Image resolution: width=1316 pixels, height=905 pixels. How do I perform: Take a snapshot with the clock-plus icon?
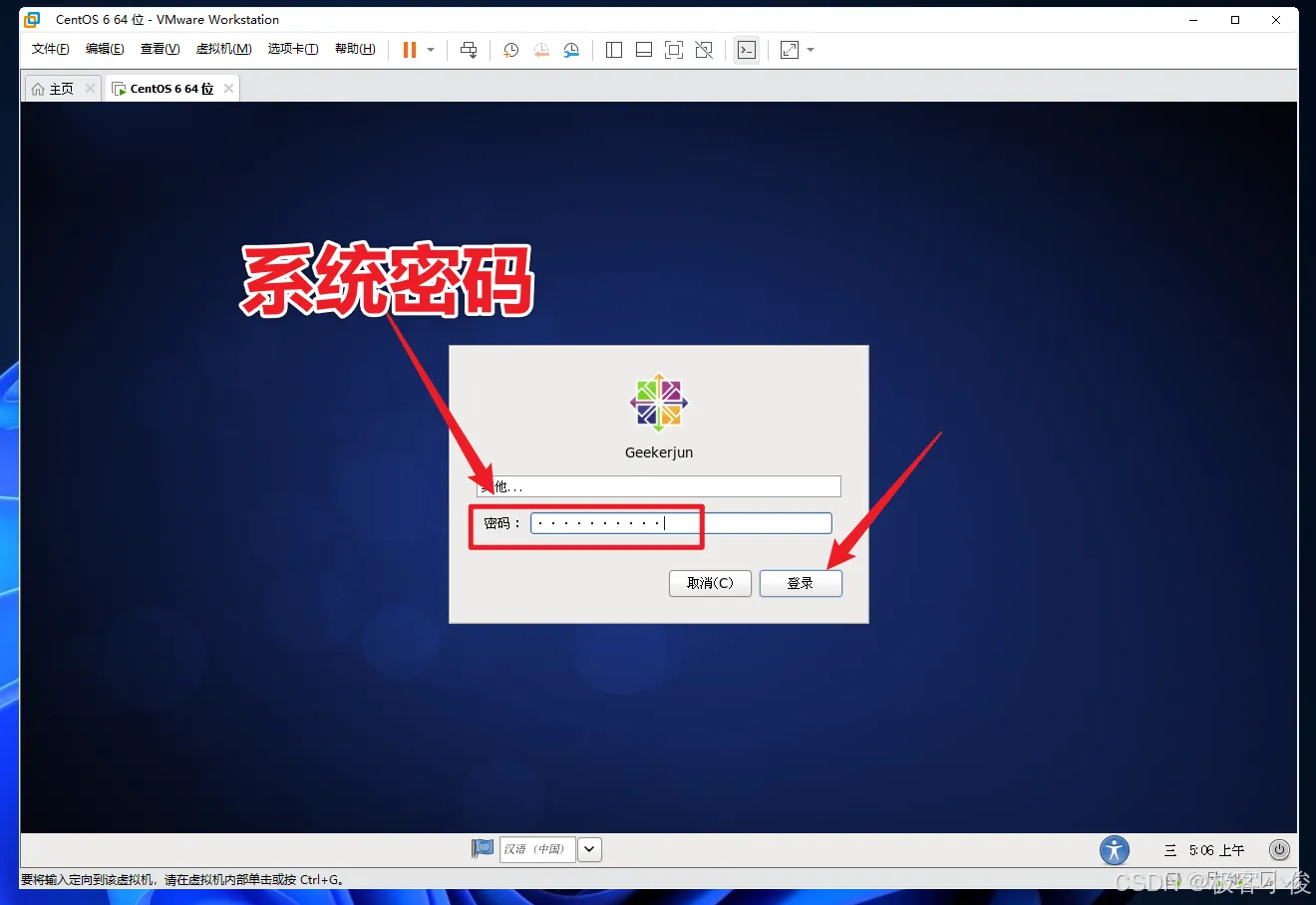pos(510,50)
